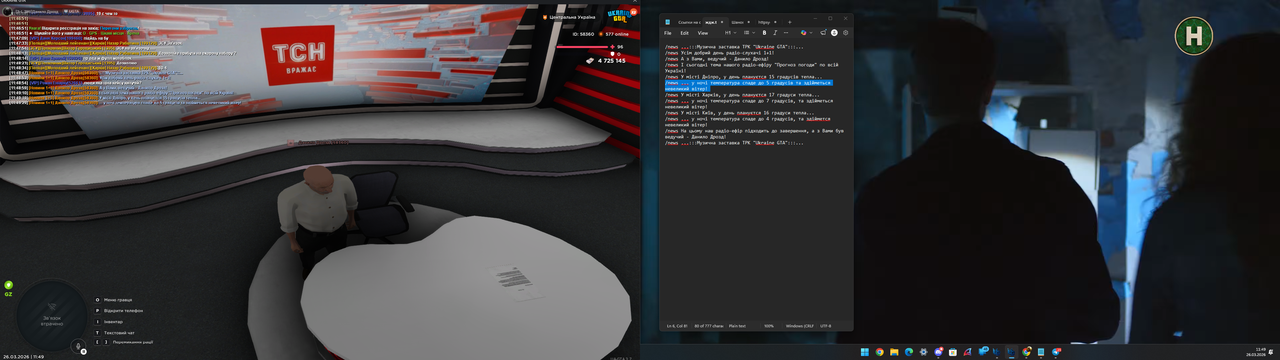Toggle bold formatting in Notepad
Screen dimensions: 1280x360
(x=764, y=33)
